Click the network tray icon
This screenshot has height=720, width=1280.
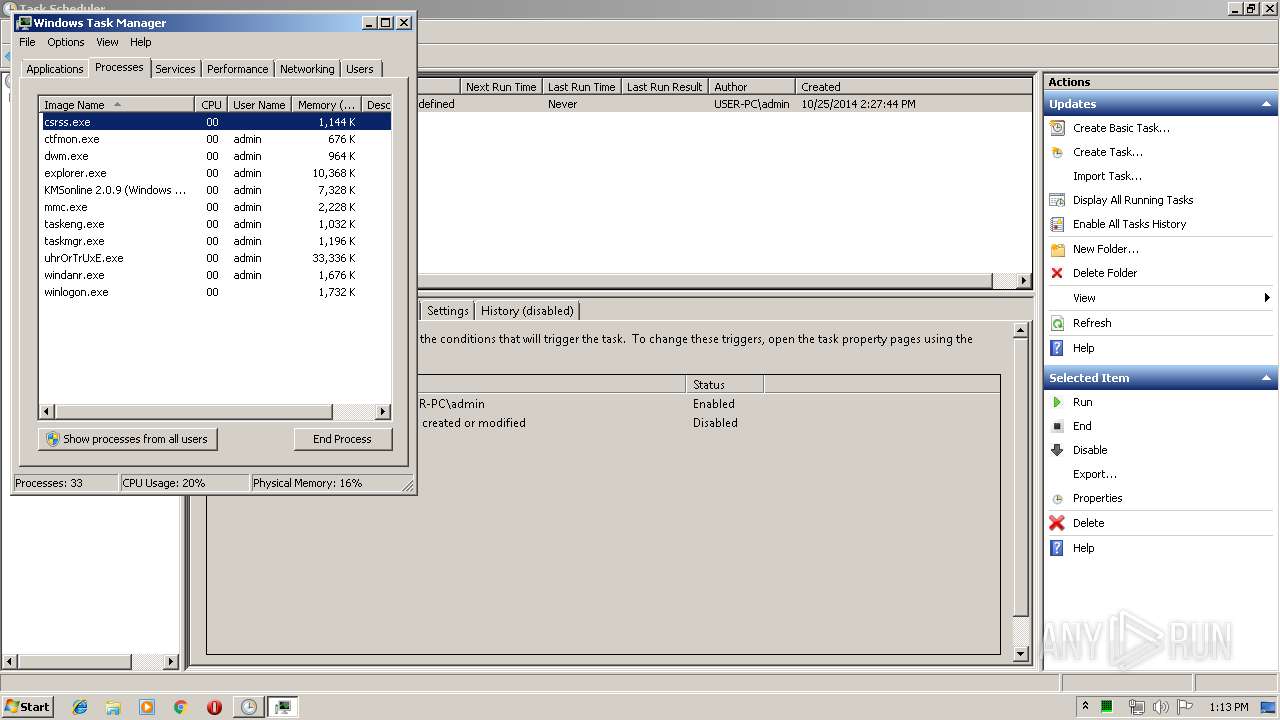[1136, 707]
